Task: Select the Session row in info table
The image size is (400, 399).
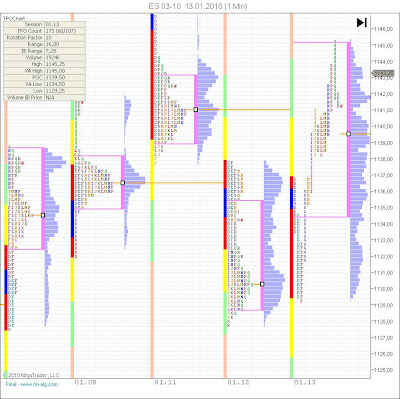Action: [44, 24]
